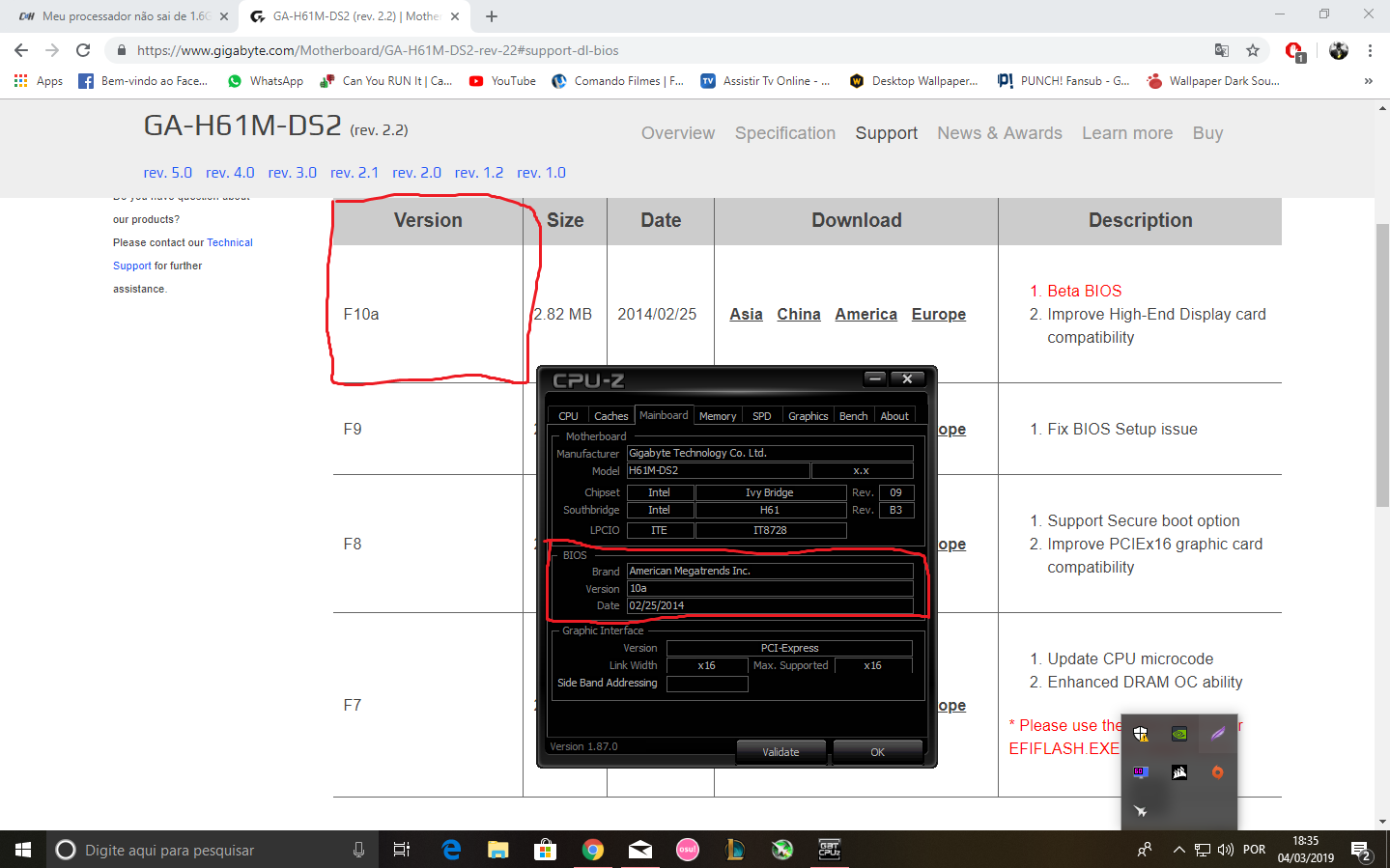Image resolution: width=1390 pixels, height=868 pixels.
Task: Launch Microsoft Edge from taskbar
Action: pyautogui.click(x=450, y=850)
